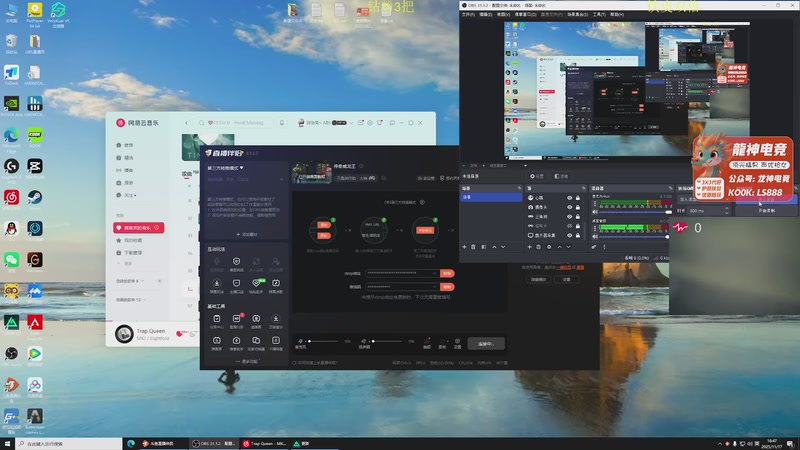
Task: Unlock the camera source lock icon
Action: pos(578,207)
